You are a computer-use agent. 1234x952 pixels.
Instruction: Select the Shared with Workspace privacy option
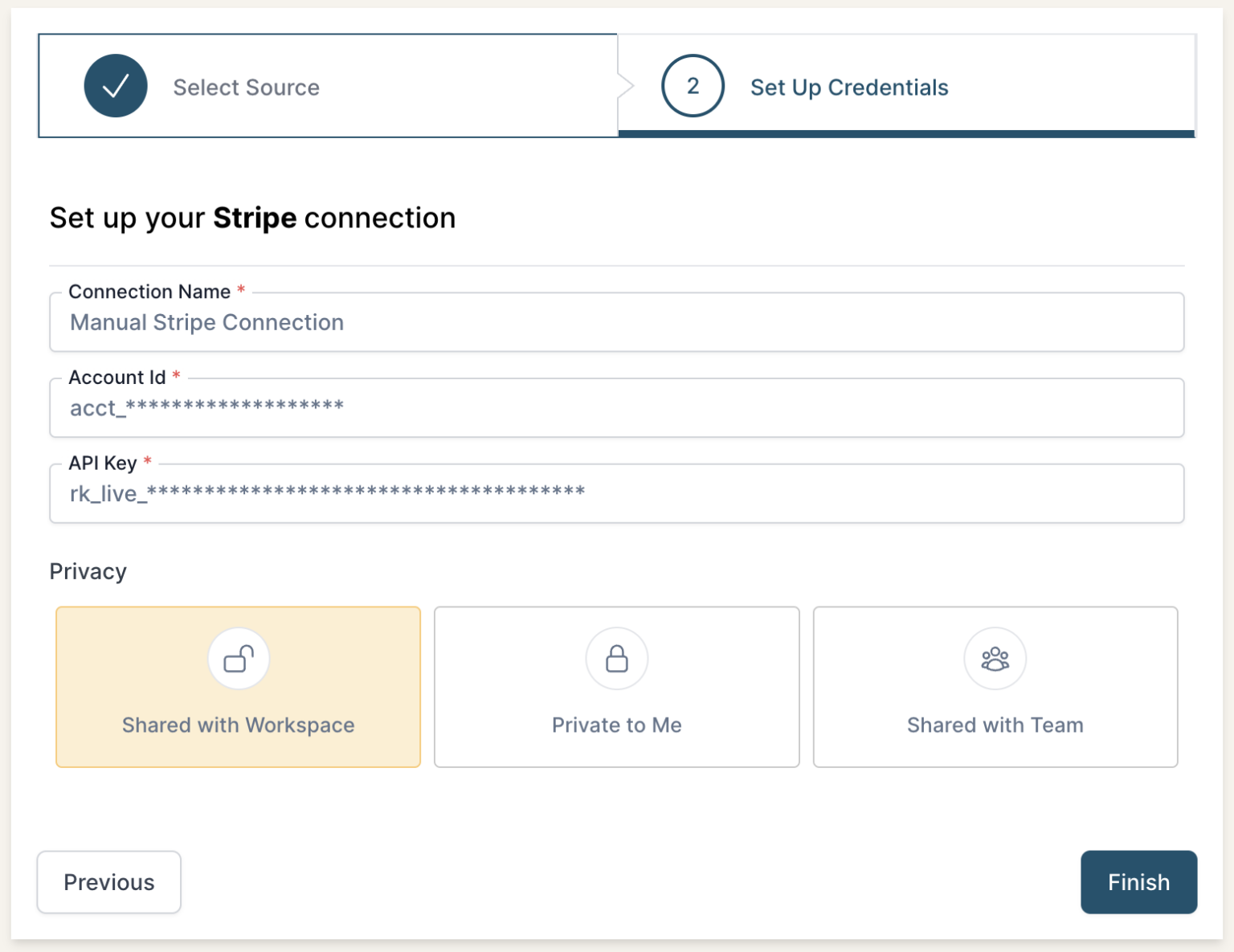click(x=238, y=687)
